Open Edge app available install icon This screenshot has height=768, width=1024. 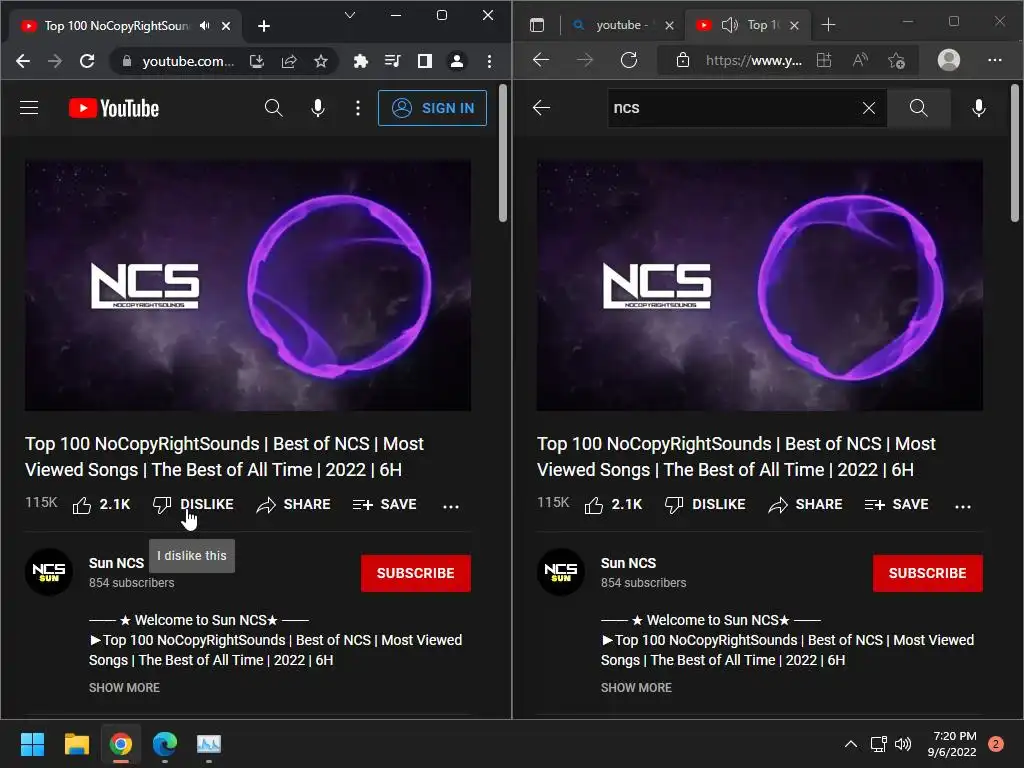point(824,61)
